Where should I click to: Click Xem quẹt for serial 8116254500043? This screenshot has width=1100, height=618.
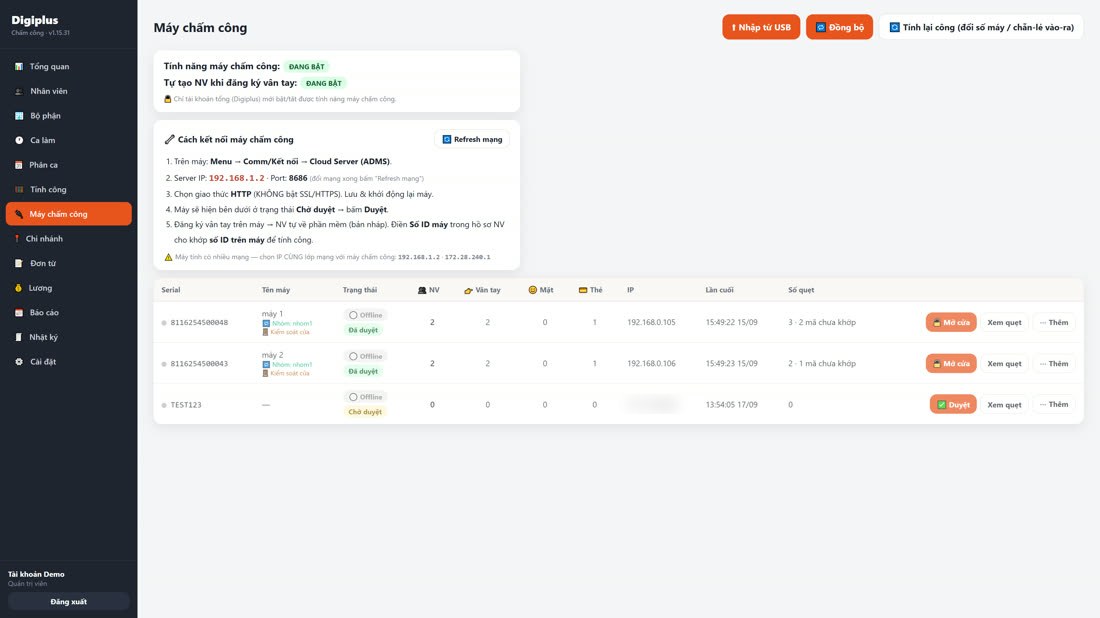[x=1005, y=363]
